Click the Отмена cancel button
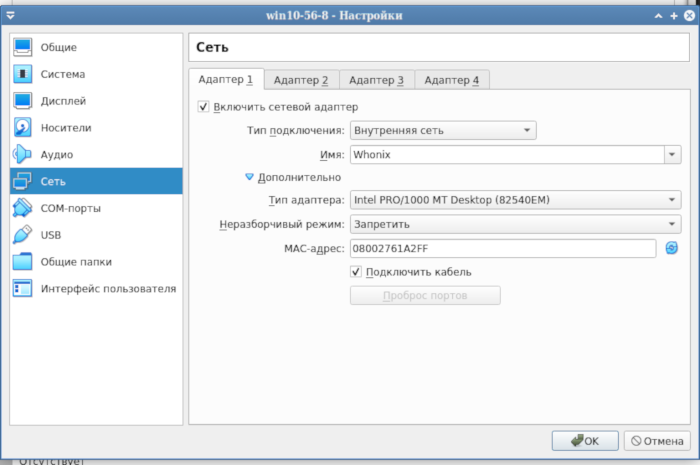Image resolution: width=700 pixels, height=465 pixels. pyautogui.click(x=655, y=440)
